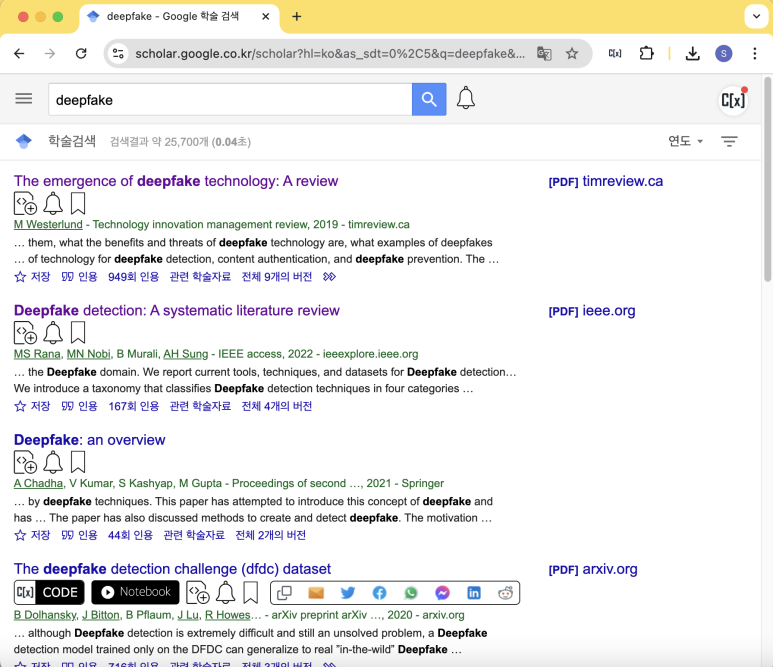This screenshot has width=773, height=667.
Task: Bookmark the 'Deepfake detection: A systematic' result
Action: click(78, 333)
